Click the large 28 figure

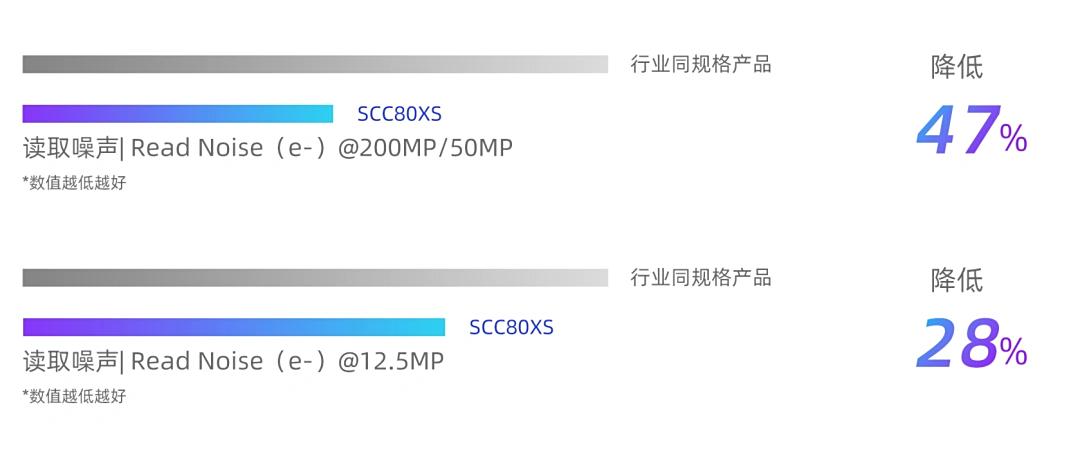[x=957, y=345]
